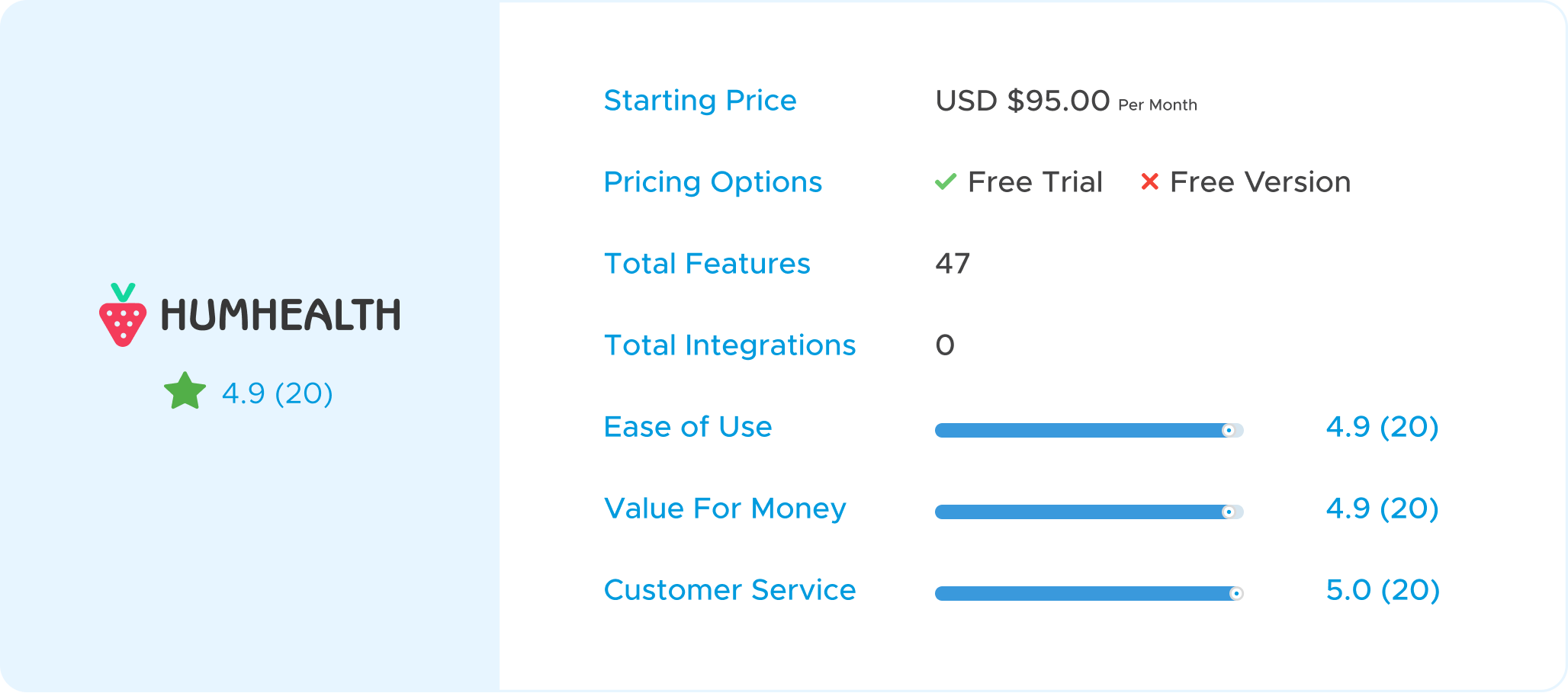
Task: Select the Total Integrations label
Action: 729,345
